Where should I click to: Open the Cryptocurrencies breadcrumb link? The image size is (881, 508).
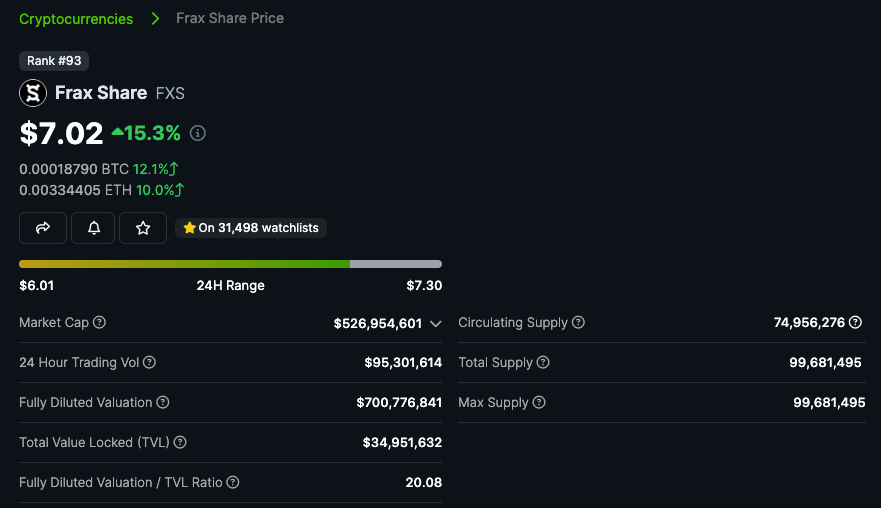click(76, 19)
